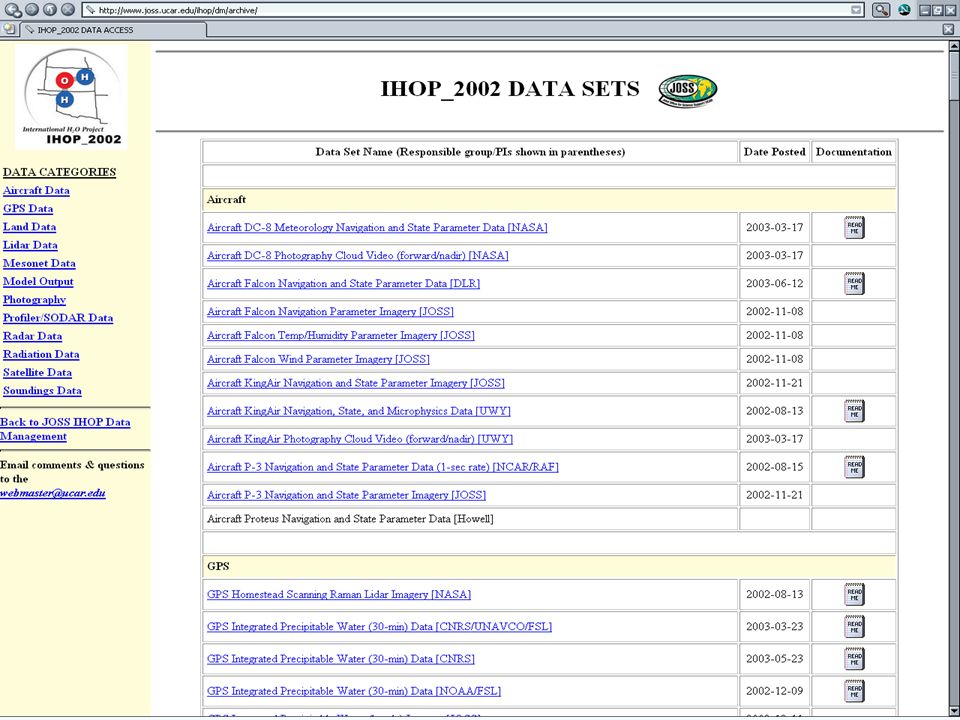Click the page scrollbar down arrow
960x720 pixels.
tap(954, 710)
